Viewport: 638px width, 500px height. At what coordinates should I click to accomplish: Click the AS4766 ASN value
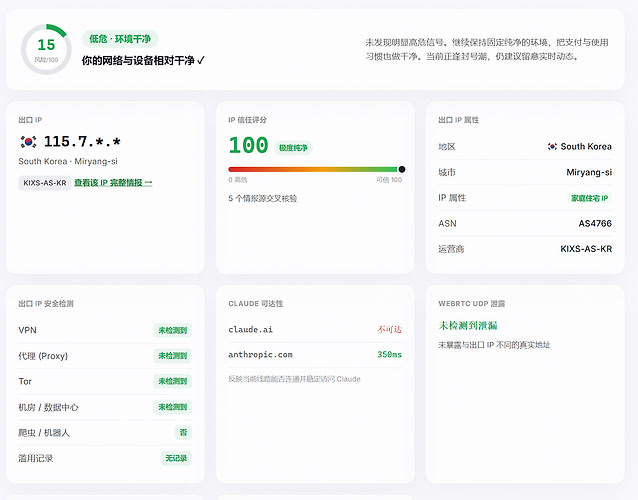(595, 223)
